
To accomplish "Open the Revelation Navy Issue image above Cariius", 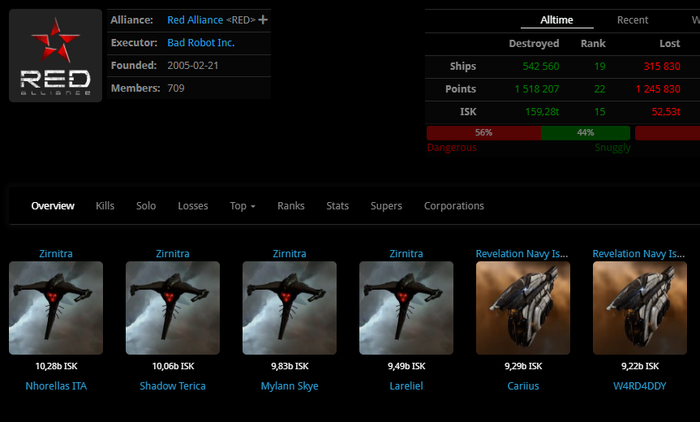I will tap(523, 308).
